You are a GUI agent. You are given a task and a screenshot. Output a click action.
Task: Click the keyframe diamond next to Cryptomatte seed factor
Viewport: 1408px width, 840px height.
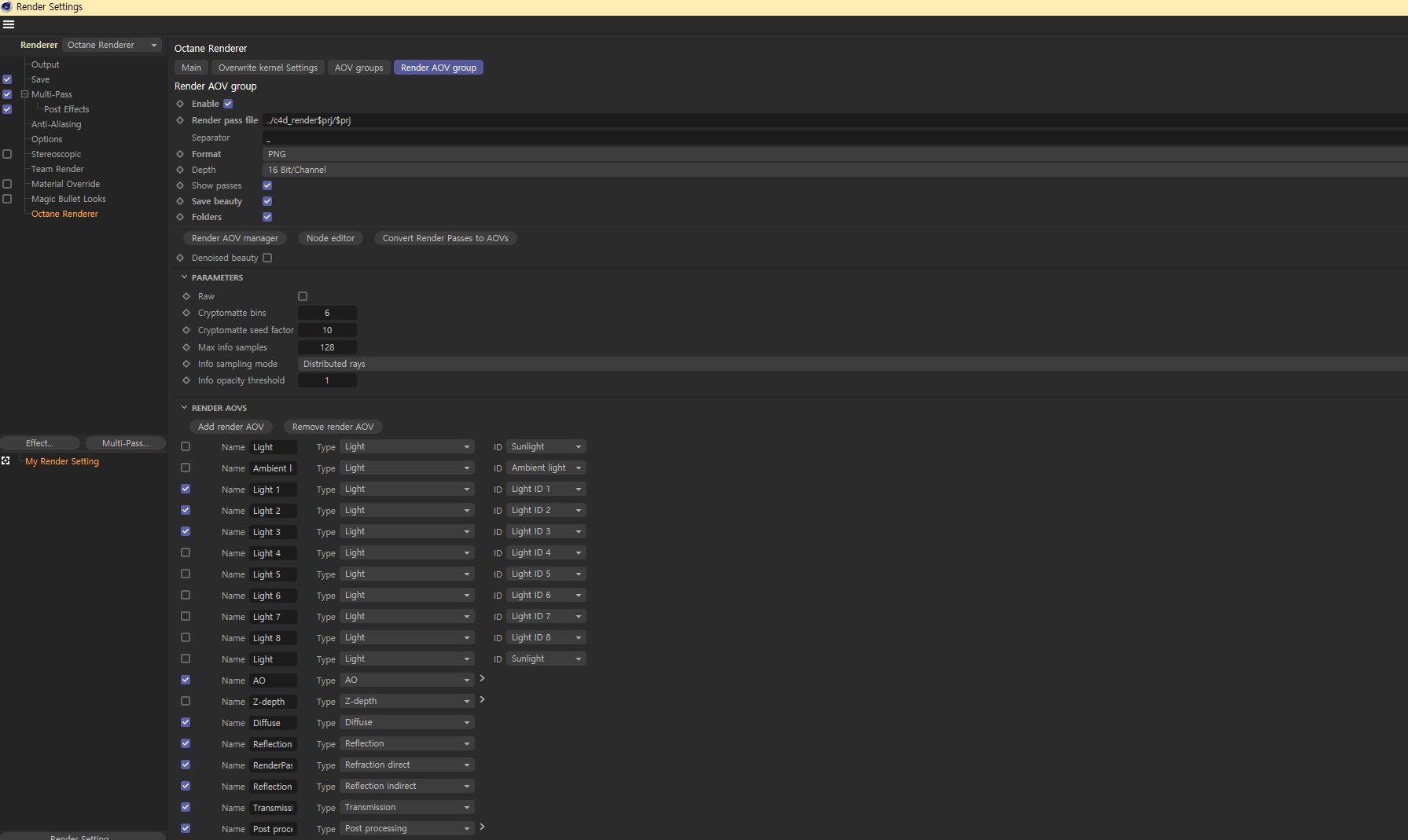pyautogui.click(x=186, y=330)
